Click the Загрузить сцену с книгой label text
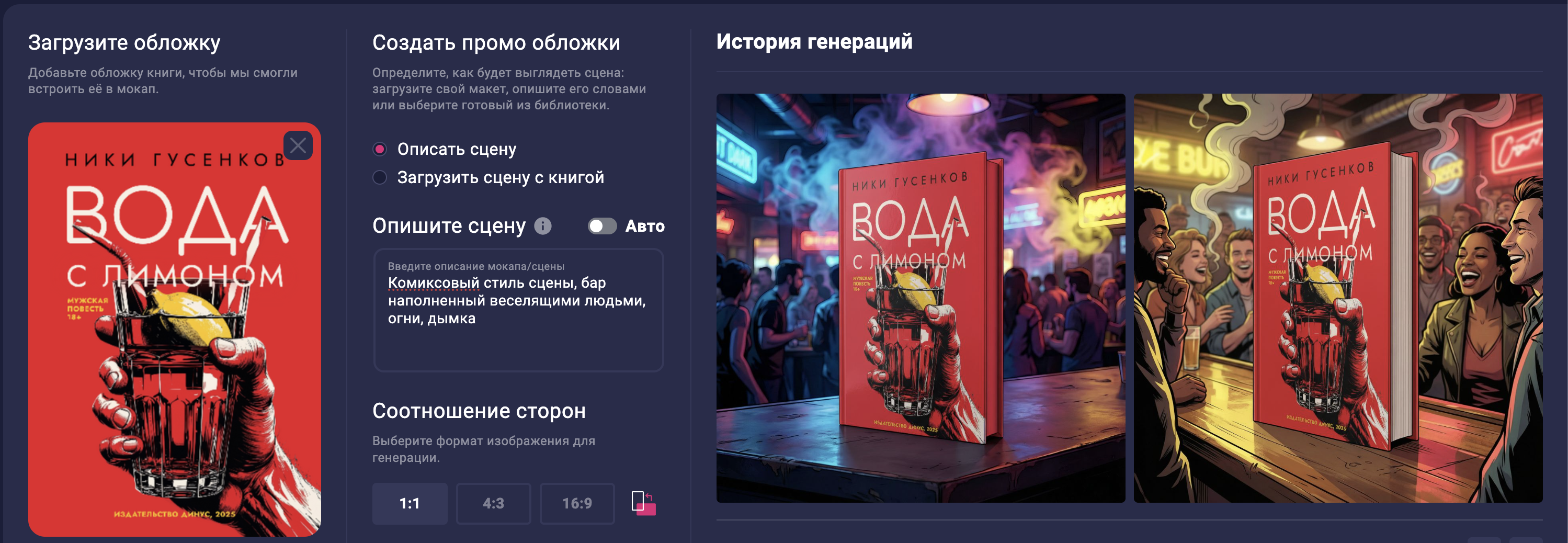The height and width of the screenshot is (543, 1568). click(501, 177)
